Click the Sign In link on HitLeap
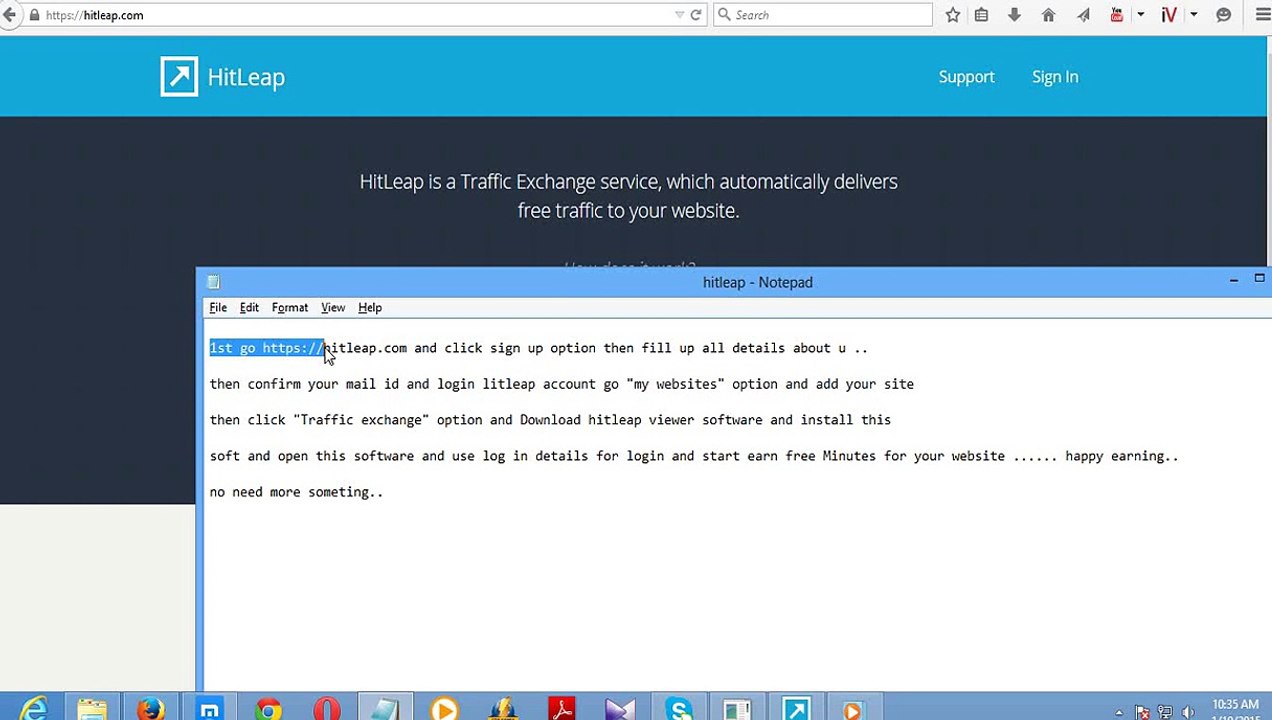 click(1055, 77)
